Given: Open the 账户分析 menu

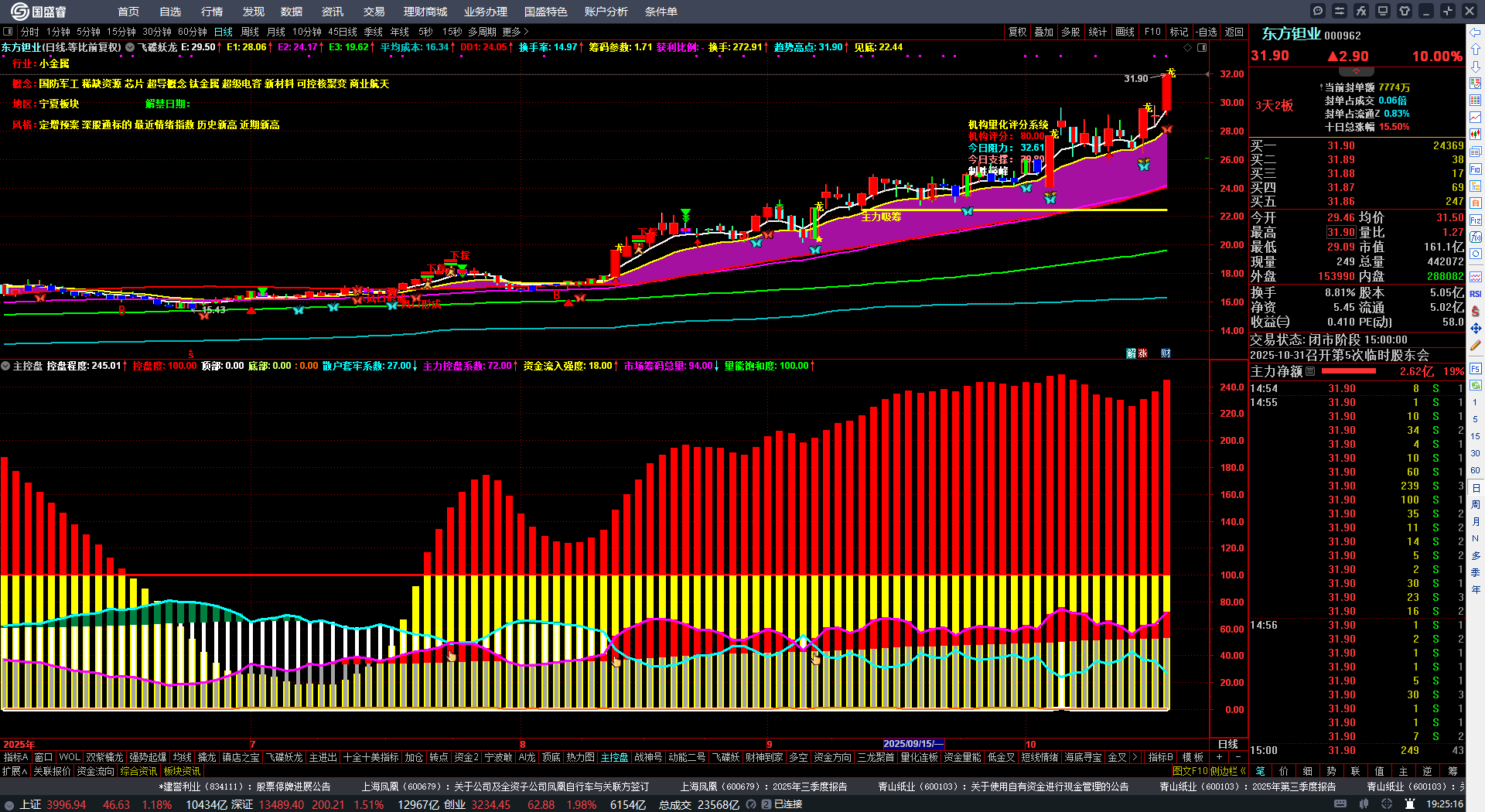Looking at the screenshot, I should tap(606, 12).
